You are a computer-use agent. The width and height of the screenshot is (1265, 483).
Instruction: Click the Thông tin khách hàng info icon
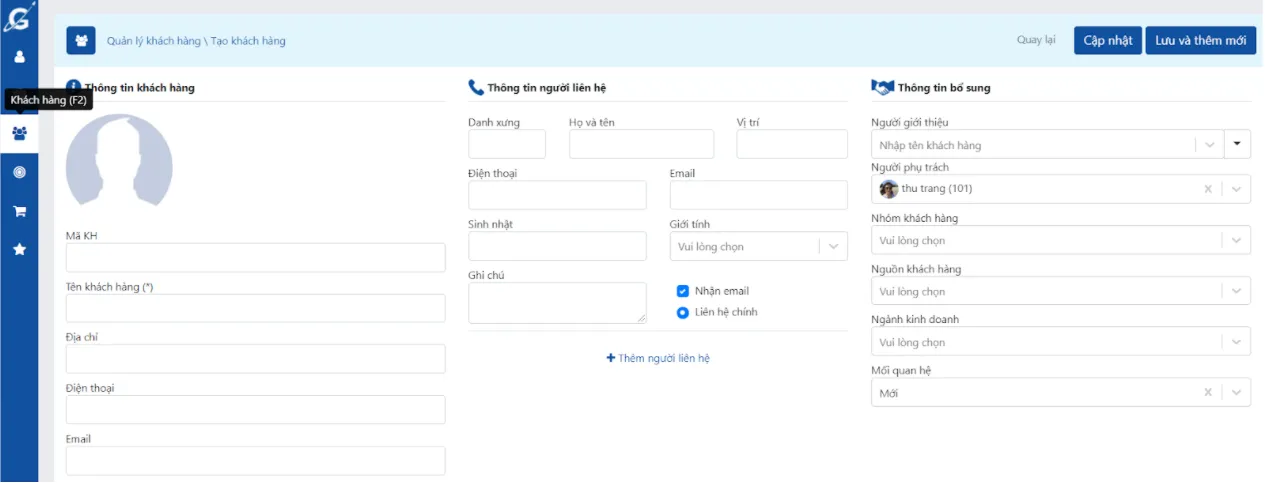pos(73,87)
